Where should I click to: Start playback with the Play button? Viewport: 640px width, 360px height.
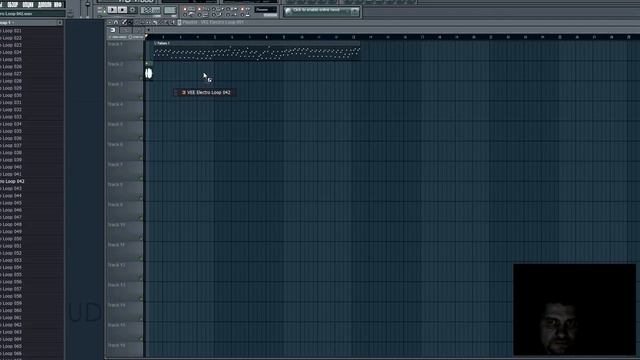(x=113, y=10)
